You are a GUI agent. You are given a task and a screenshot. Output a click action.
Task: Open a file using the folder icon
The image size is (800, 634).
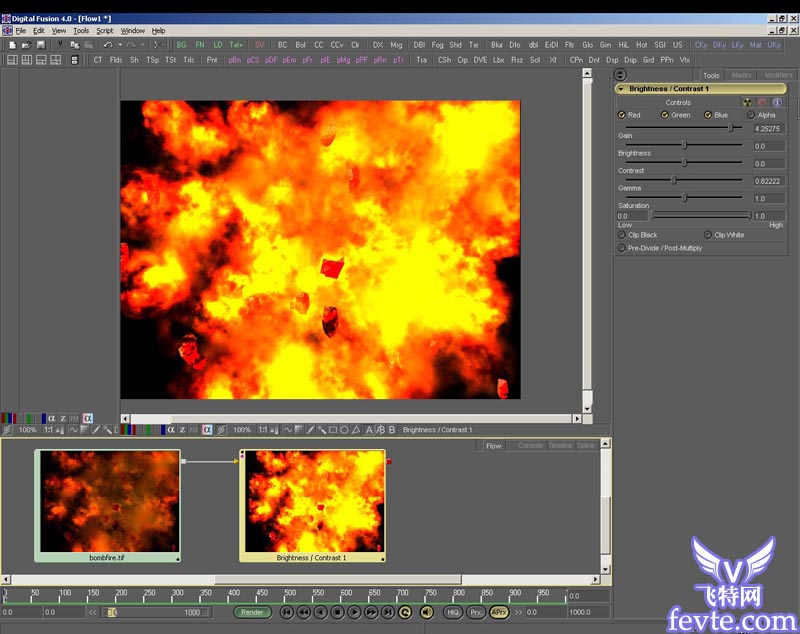(x=26, y=45)
